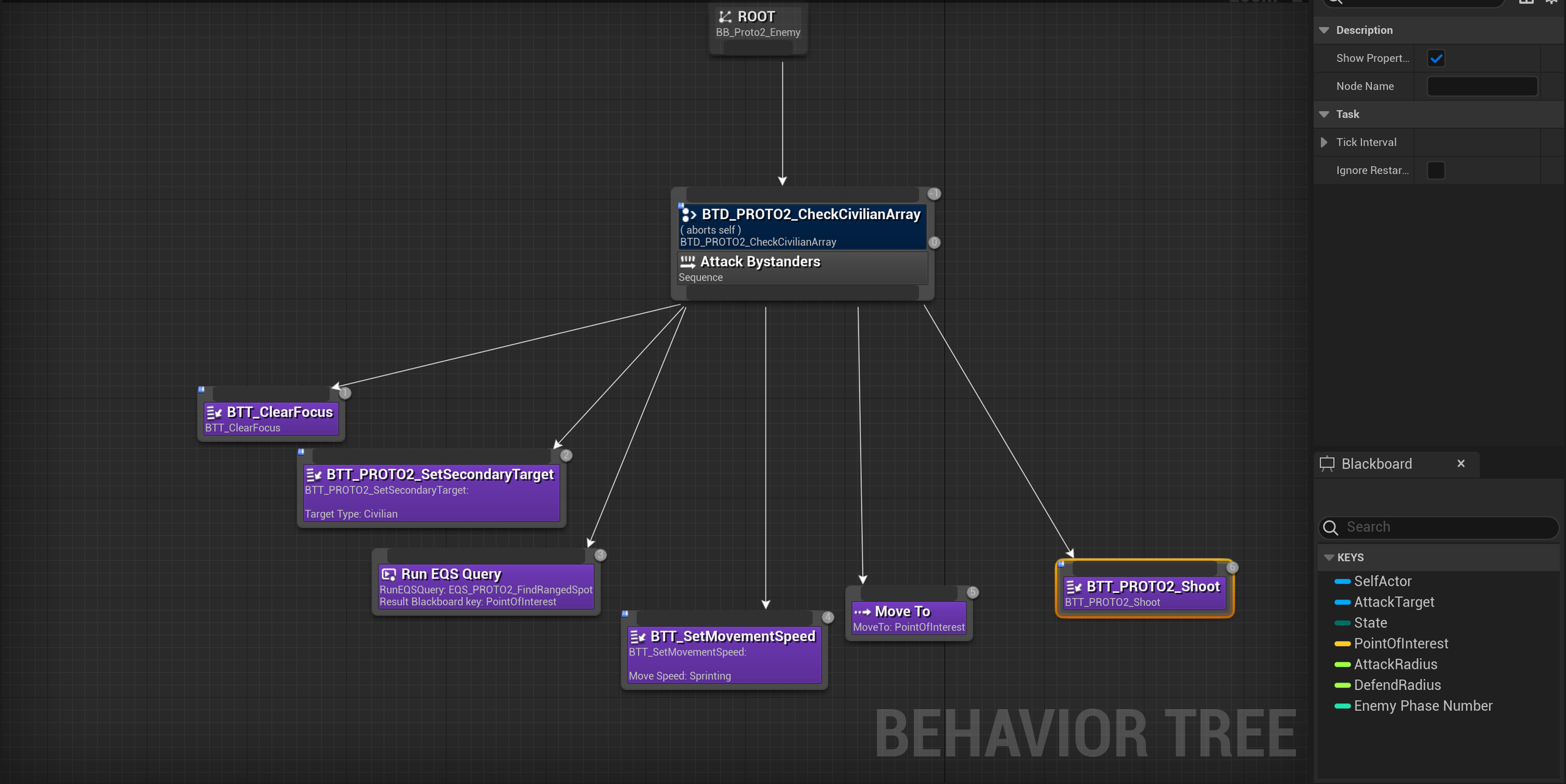Click the BTT_SetMovementSpeed task icon
The height and width of the screenshot is (784, 1566).
coord(637,637)
